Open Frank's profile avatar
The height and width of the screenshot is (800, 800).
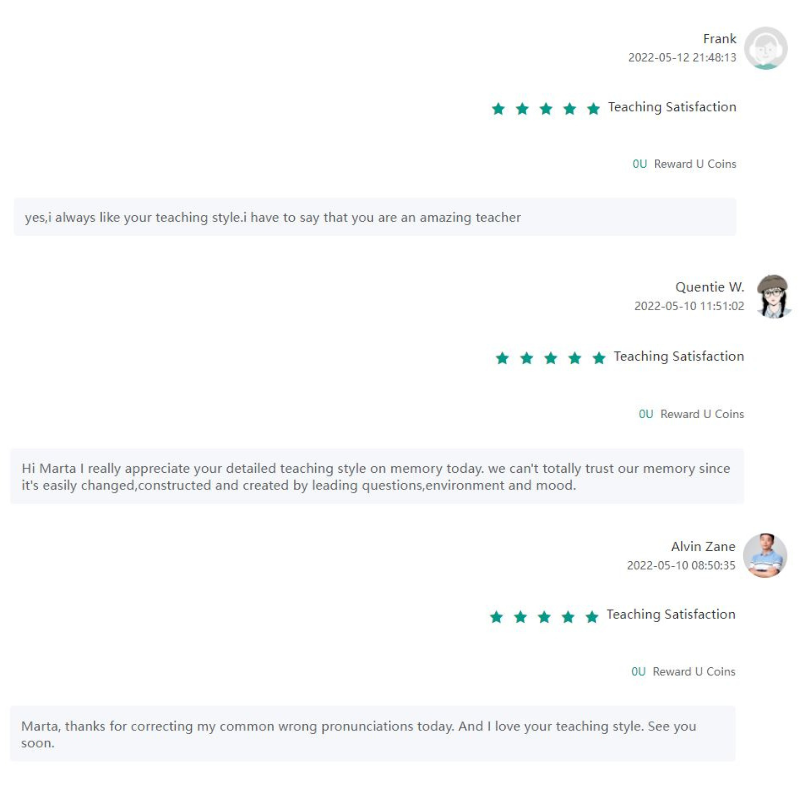767,47
